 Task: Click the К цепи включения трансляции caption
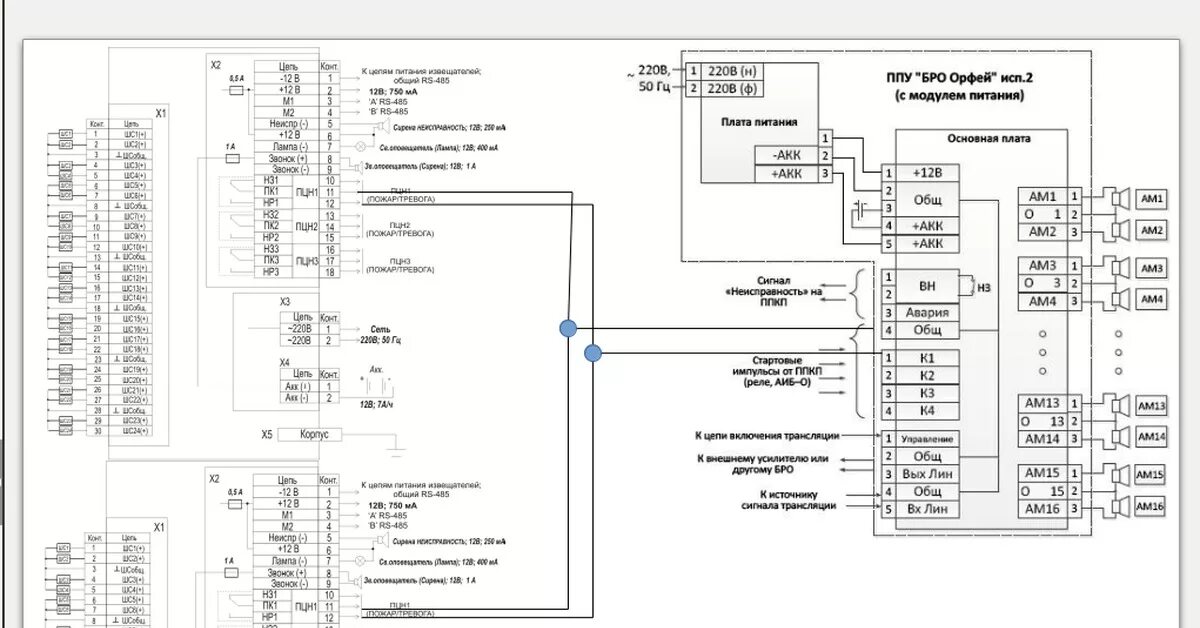[x=767, y=436]
